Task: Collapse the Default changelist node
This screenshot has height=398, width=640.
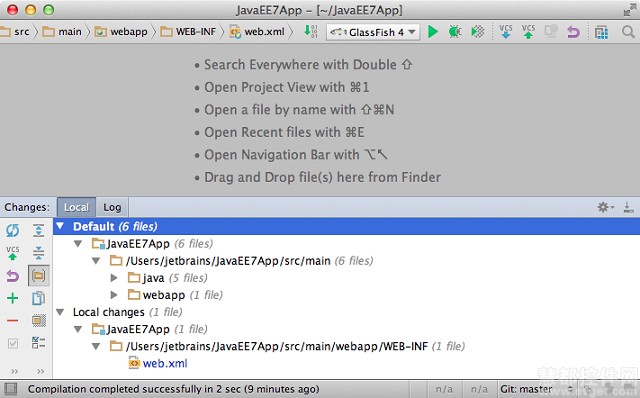Action: pyautogui.click(x=60, y=226)
